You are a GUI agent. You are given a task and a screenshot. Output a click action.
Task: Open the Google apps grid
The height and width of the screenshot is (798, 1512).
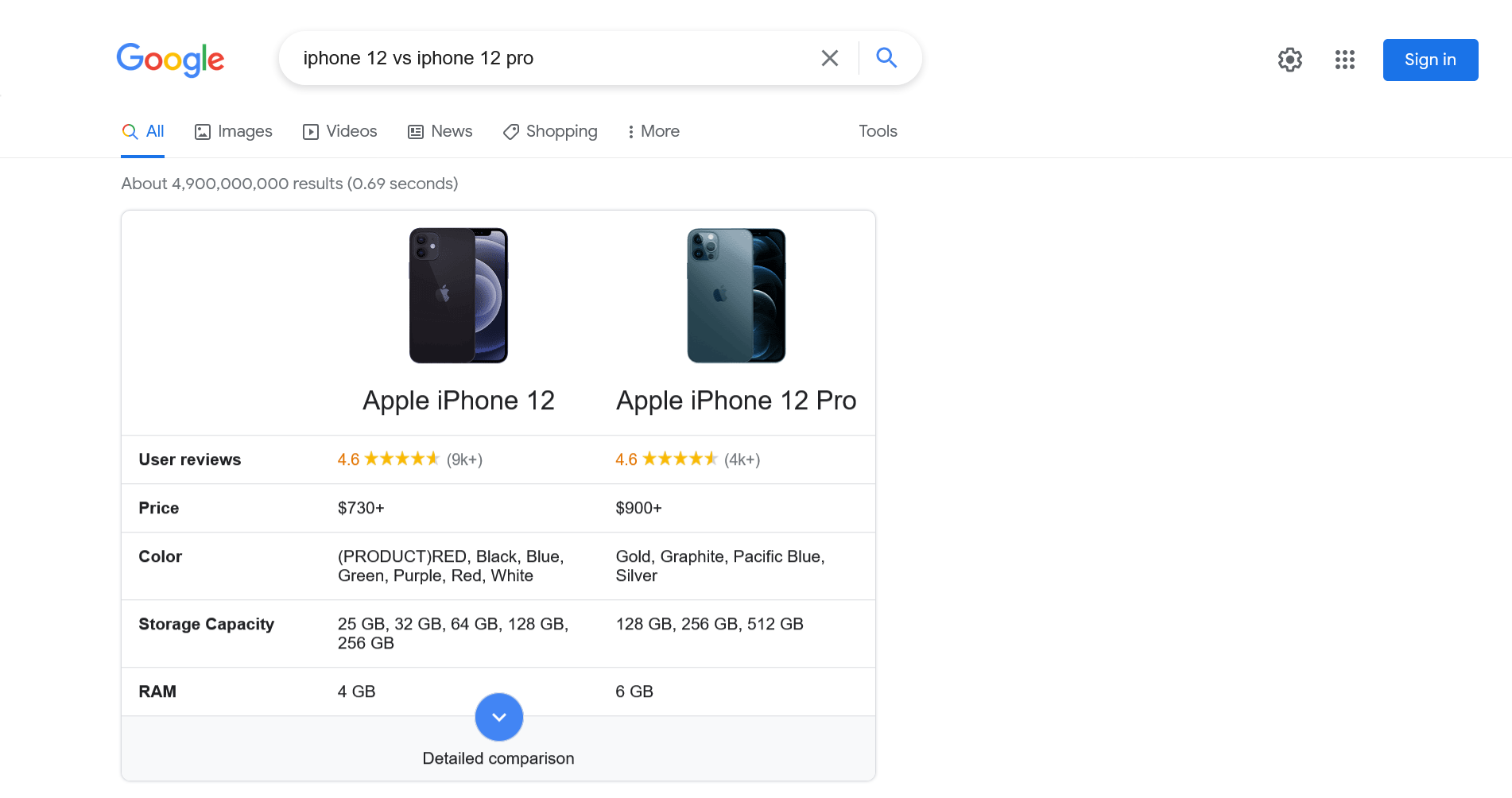pos(1345,60)
